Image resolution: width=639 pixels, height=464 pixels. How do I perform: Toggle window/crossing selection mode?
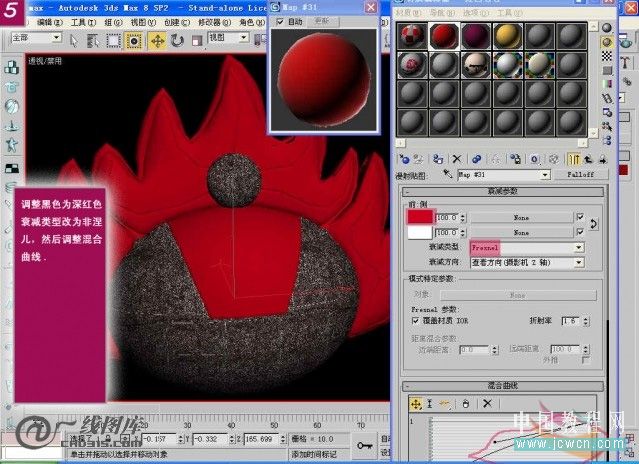[134, 41]
